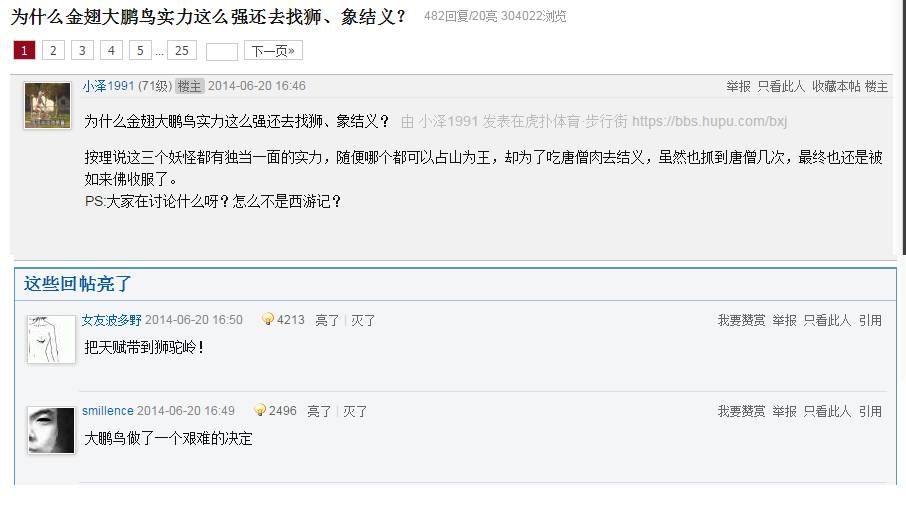This screenshot has width=906, height=510.
Task: Click the 下一页 next page button
Action: pos(273,51)
